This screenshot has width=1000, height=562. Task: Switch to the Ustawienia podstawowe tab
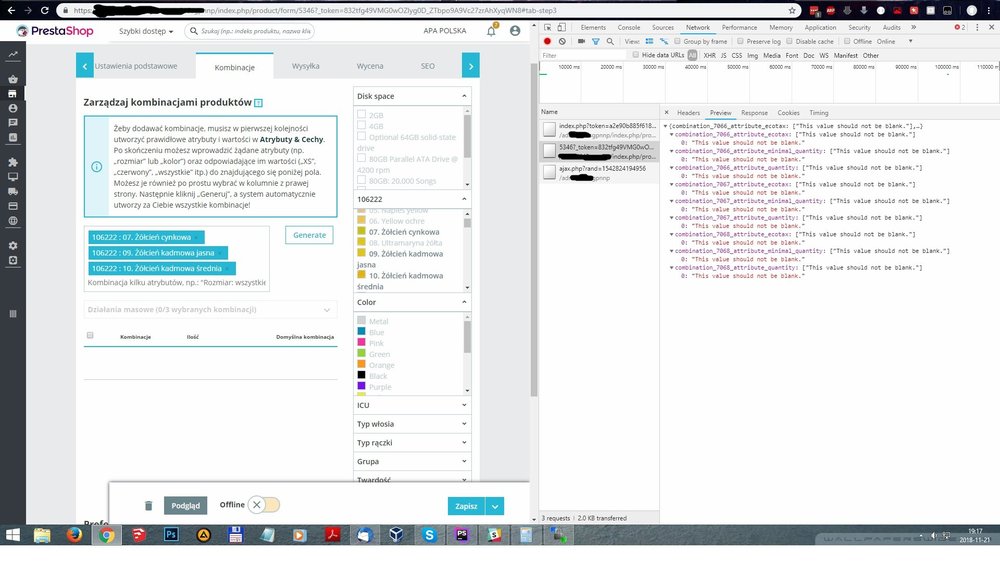click(x=136, y=66)
